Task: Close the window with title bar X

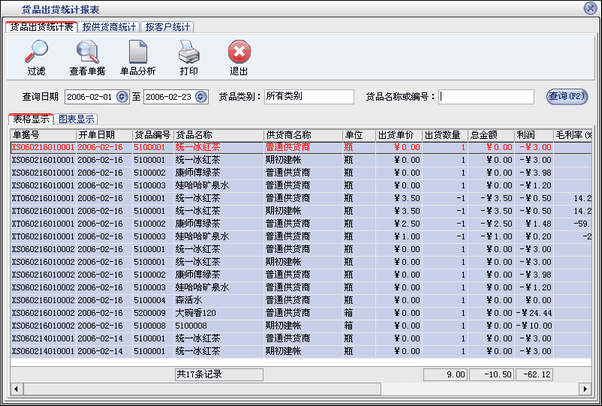Action: pyautogui.click(x=590, y=7)
